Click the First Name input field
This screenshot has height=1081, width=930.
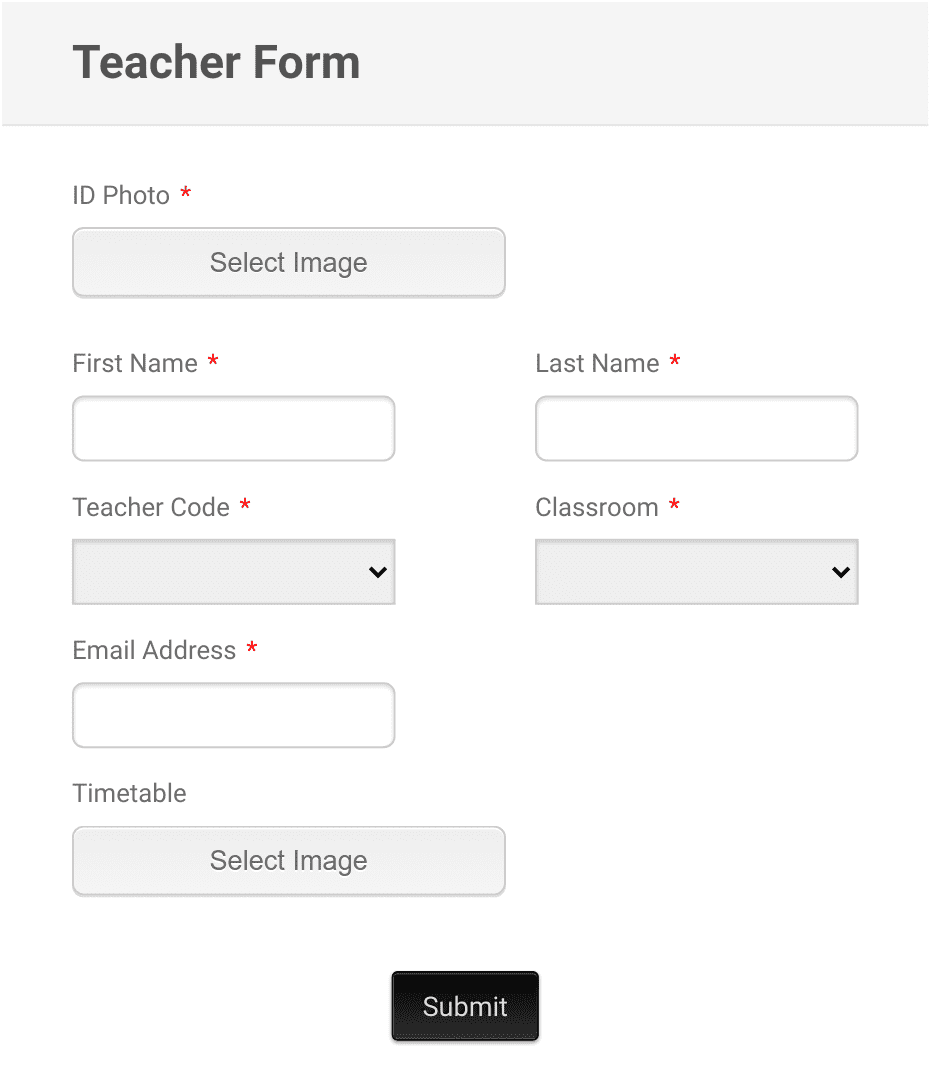(x=233, y=428)
